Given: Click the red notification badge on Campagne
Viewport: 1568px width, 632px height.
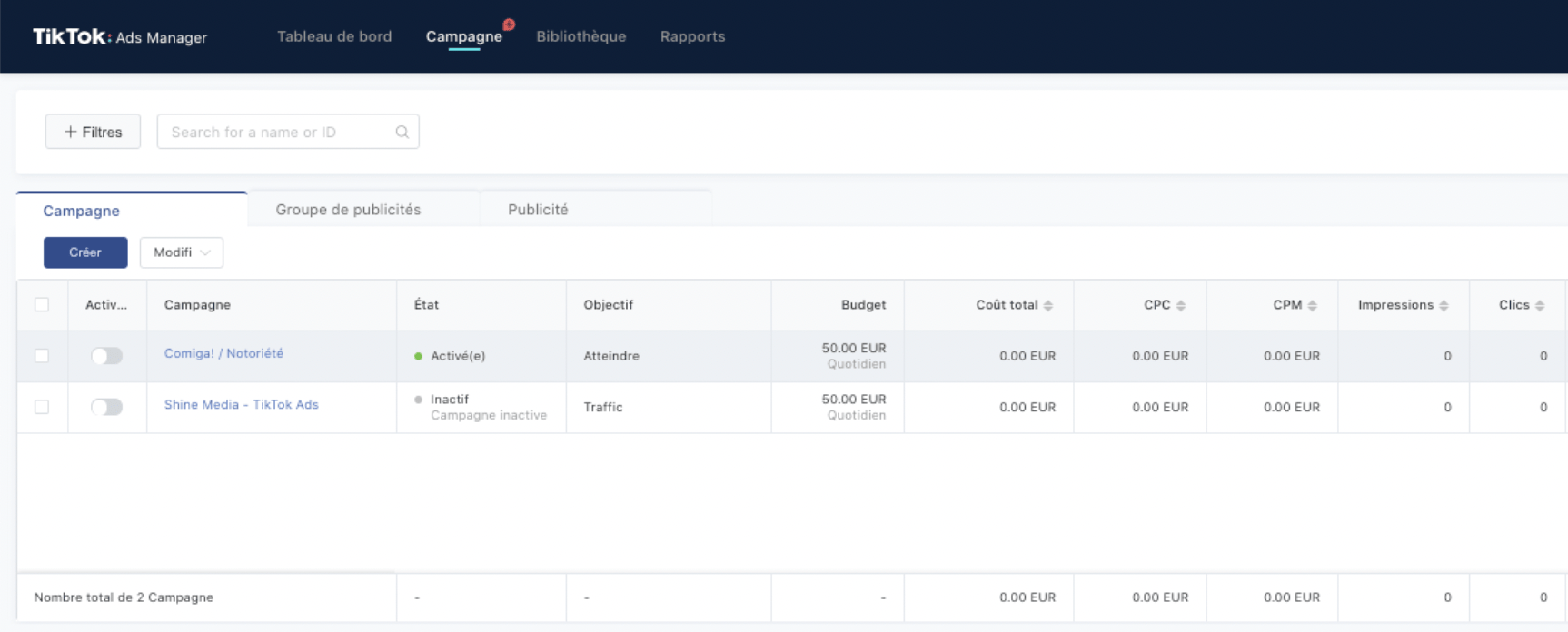Looking at the screenshot, I should 509,25.
